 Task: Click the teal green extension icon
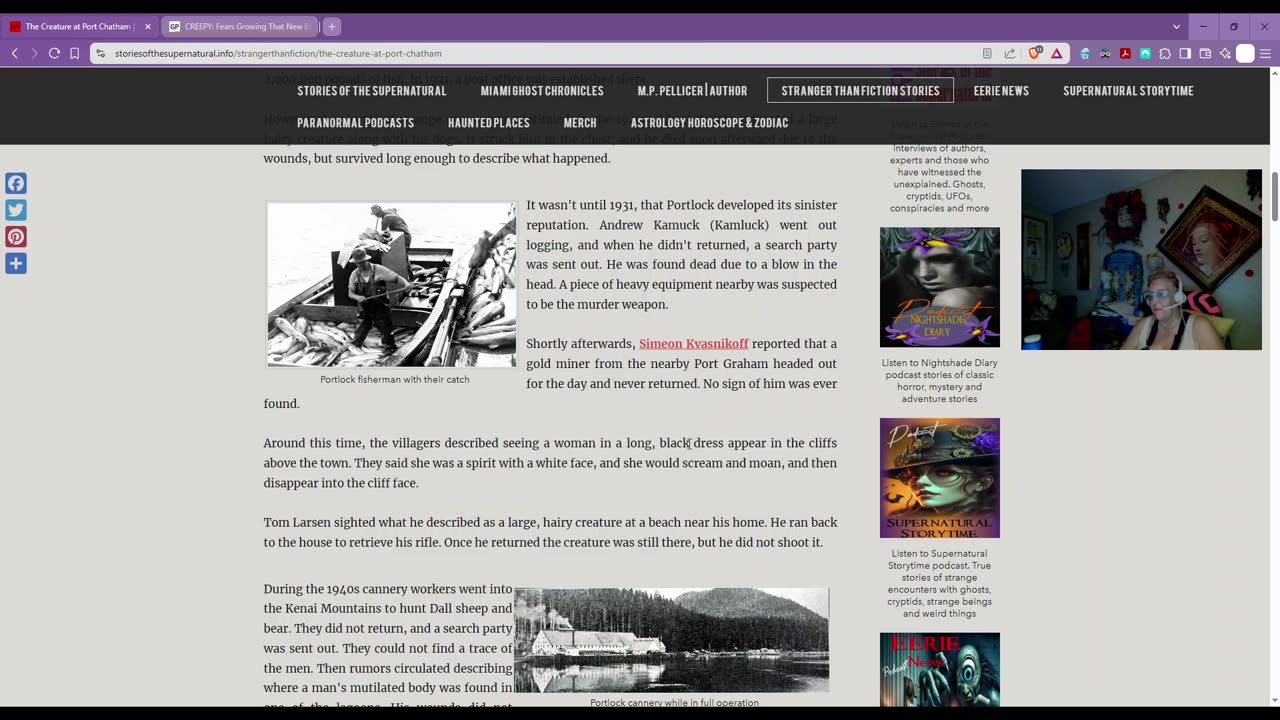[x=1145, y=53]
